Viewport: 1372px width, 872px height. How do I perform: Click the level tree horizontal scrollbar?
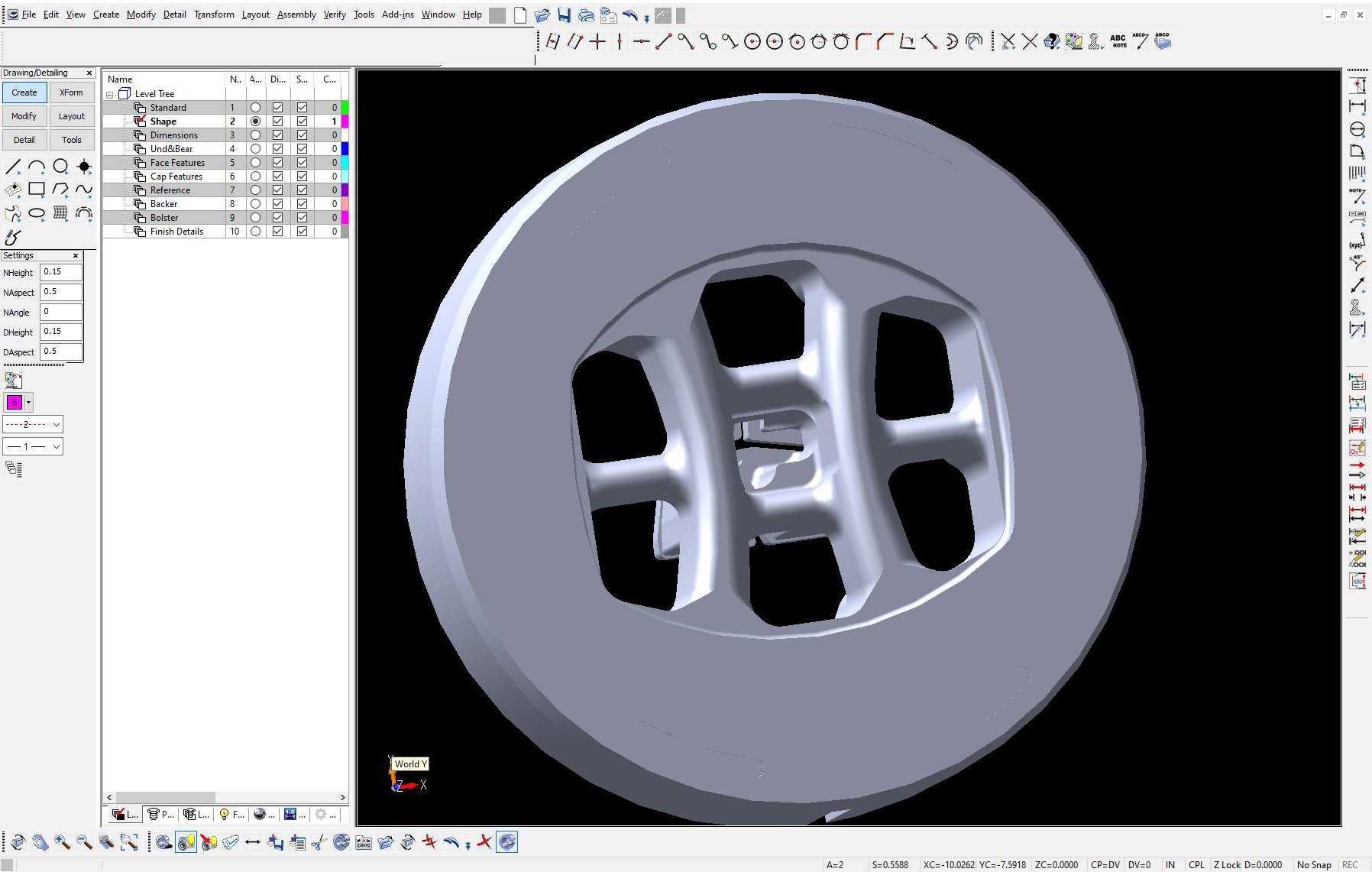click(x=225, y=797)
